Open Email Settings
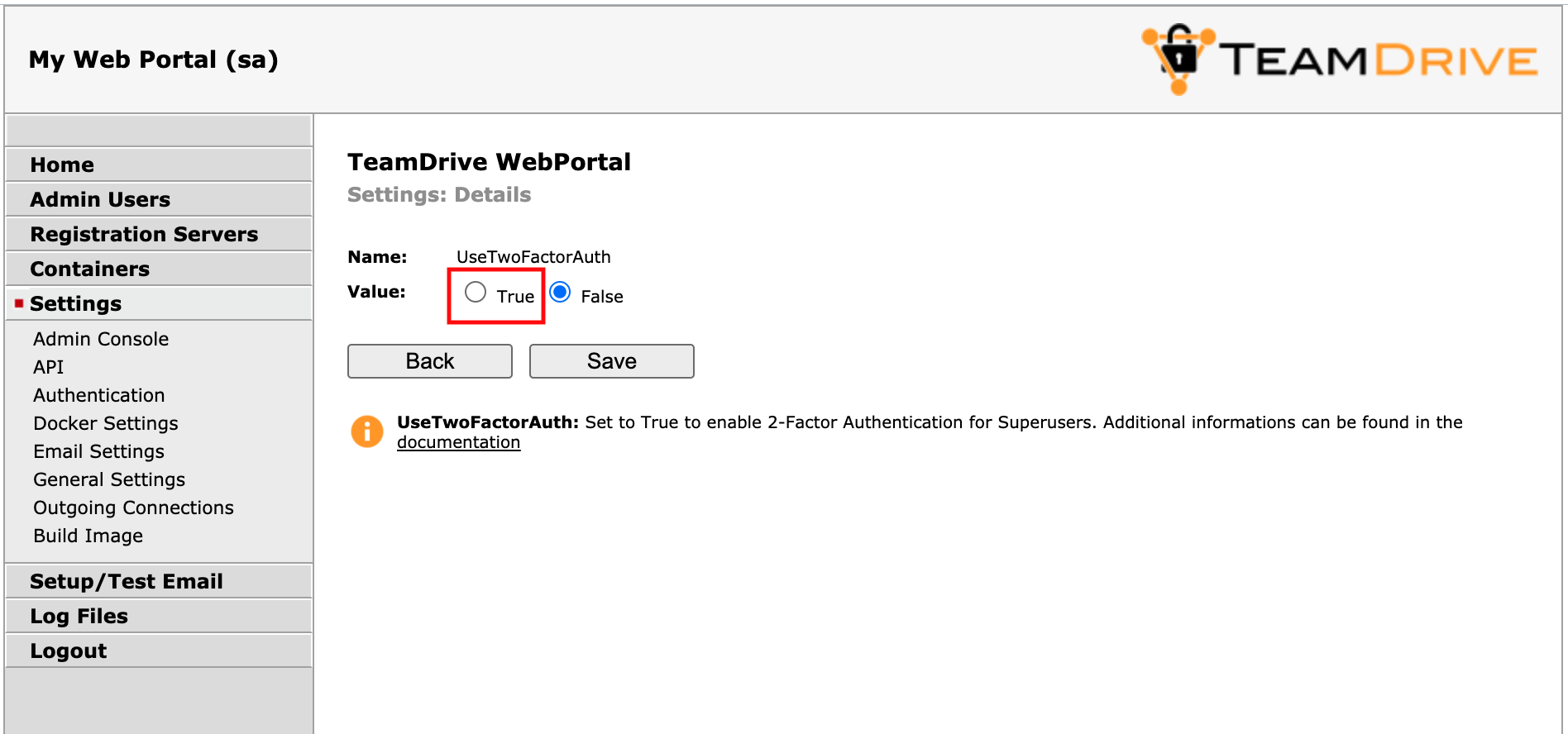This screenshot has width=1568, height=734. [98, 451]
